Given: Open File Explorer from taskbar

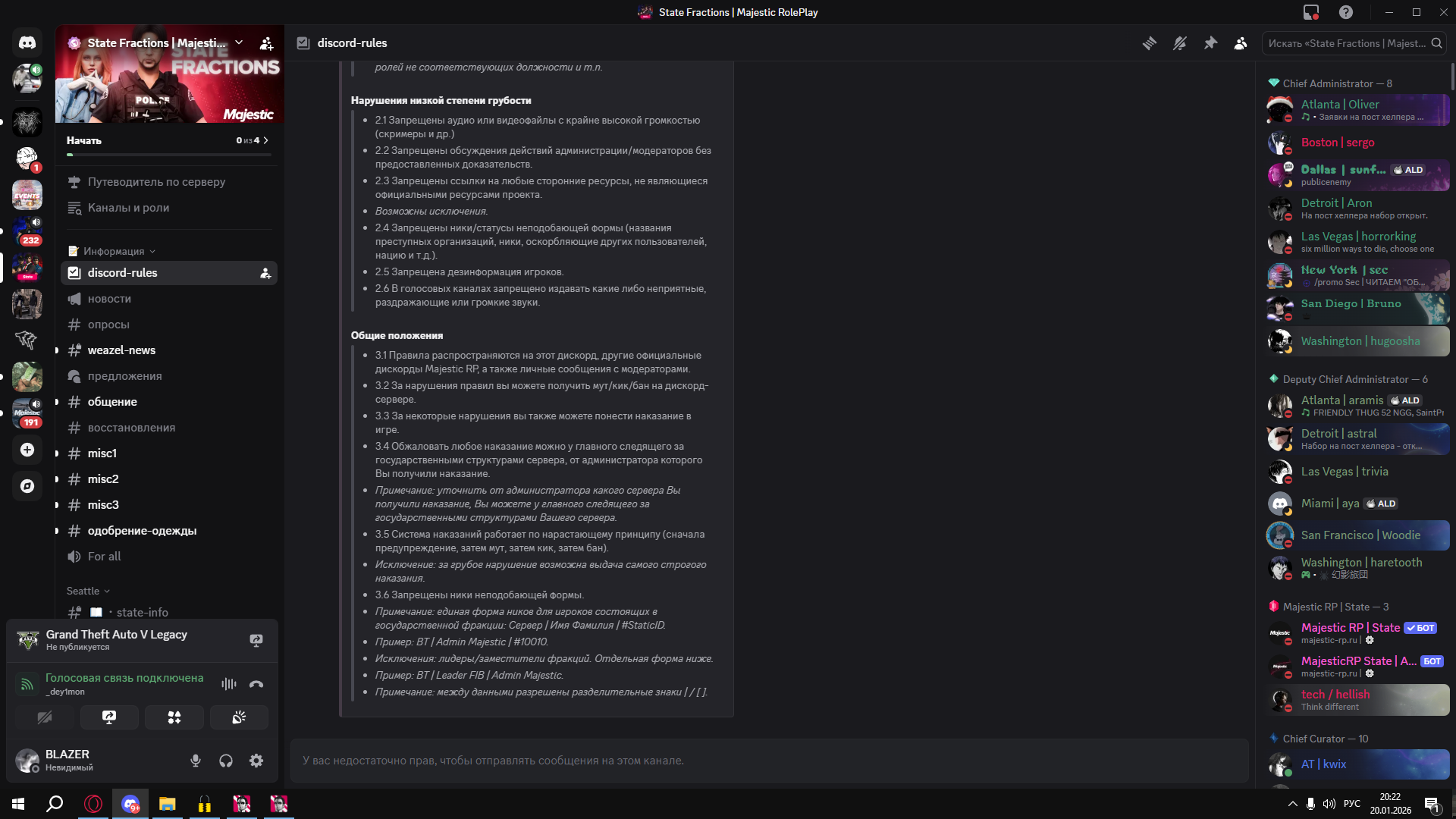Looking at the screenshot, I should point(167,804).
